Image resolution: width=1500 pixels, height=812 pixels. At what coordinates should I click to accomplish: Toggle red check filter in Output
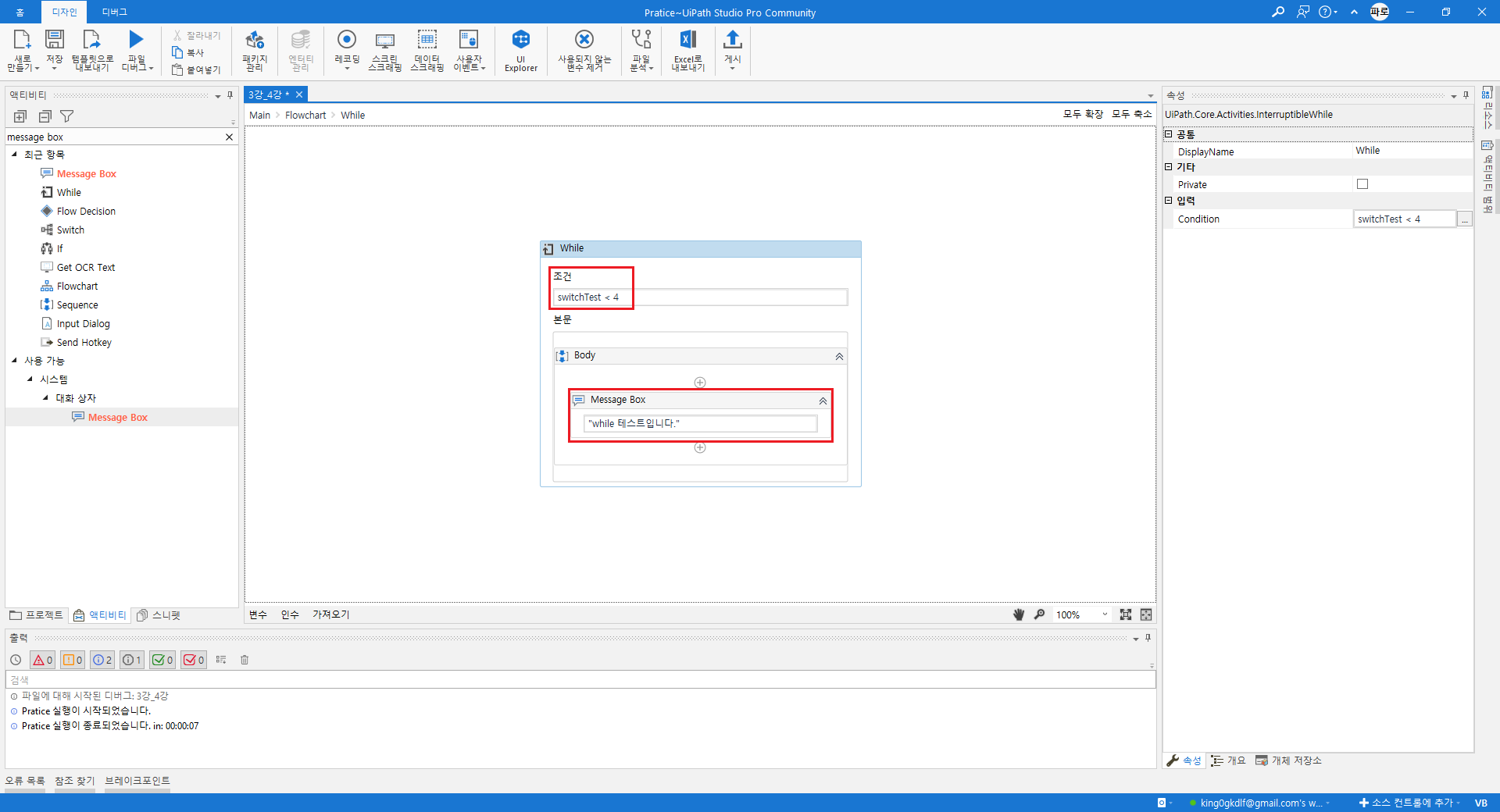pos(193,660)
